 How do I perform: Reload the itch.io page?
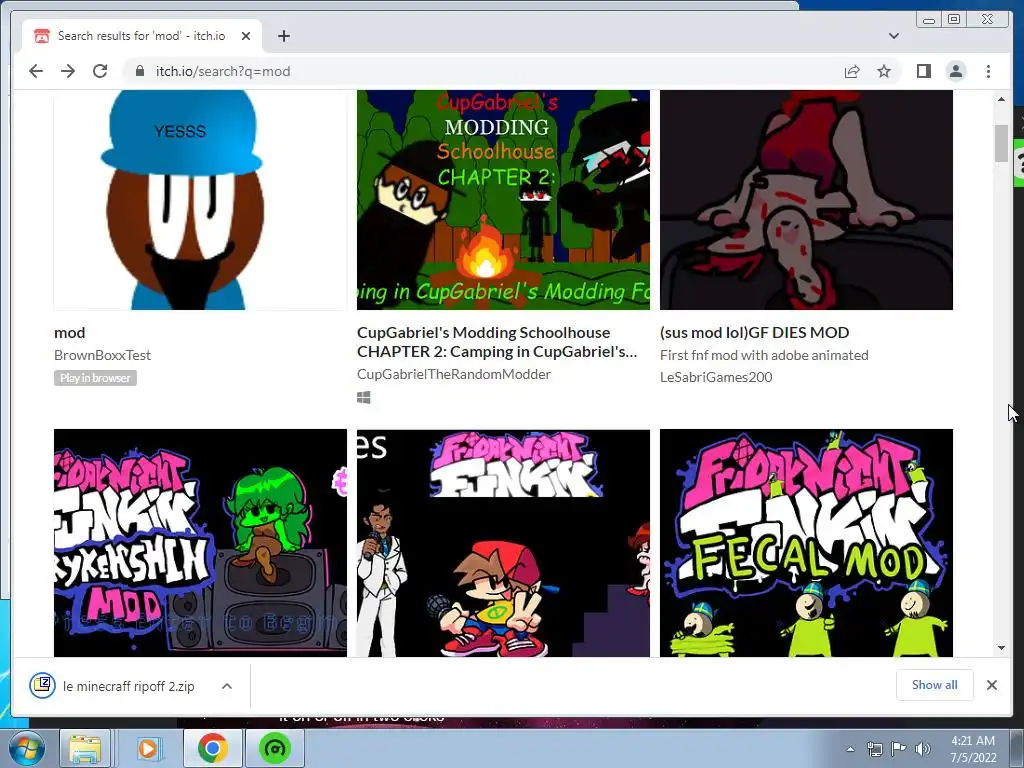point(100,71)
